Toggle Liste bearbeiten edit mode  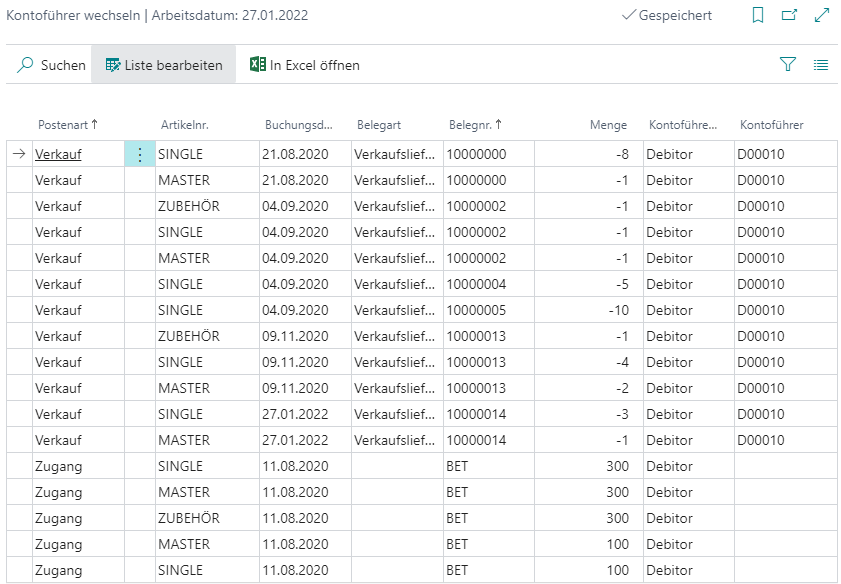(164, 65)
